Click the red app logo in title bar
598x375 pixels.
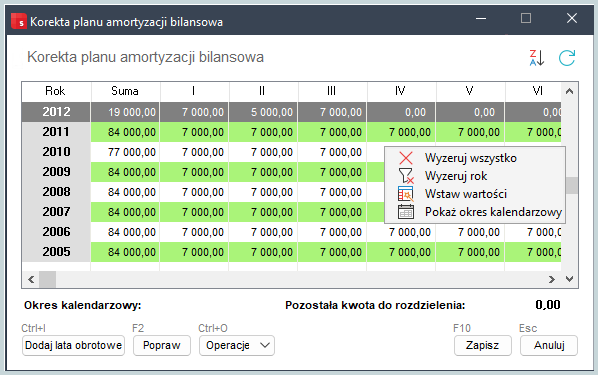[19, 21]
